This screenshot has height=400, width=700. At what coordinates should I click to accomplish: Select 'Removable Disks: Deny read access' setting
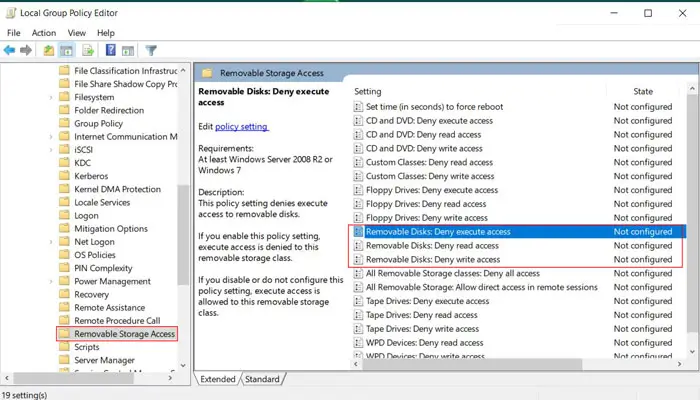pyautogui.click(x=432, y=245)
